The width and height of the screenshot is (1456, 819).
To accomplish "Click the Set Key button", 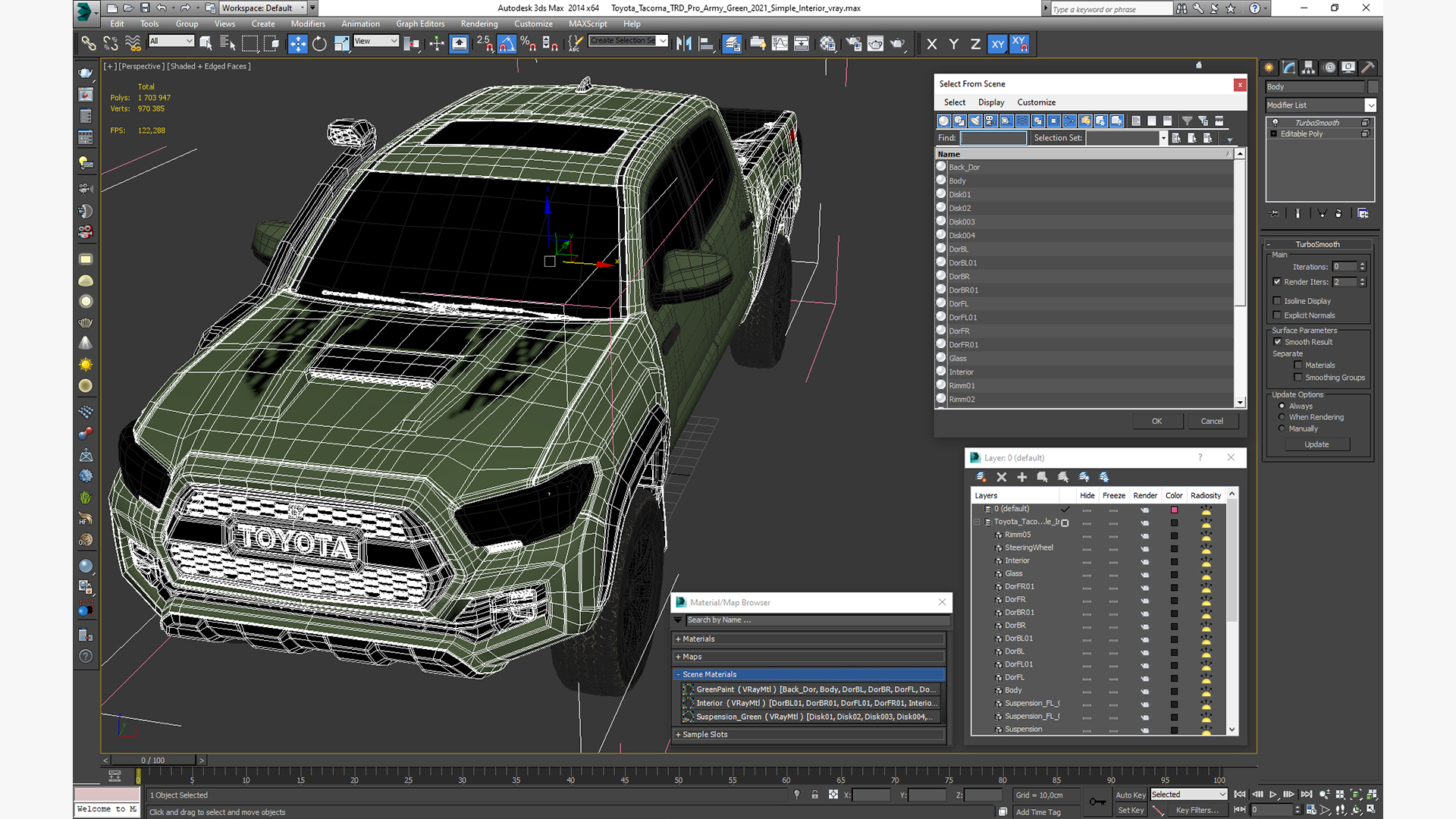I will 1130,810.
